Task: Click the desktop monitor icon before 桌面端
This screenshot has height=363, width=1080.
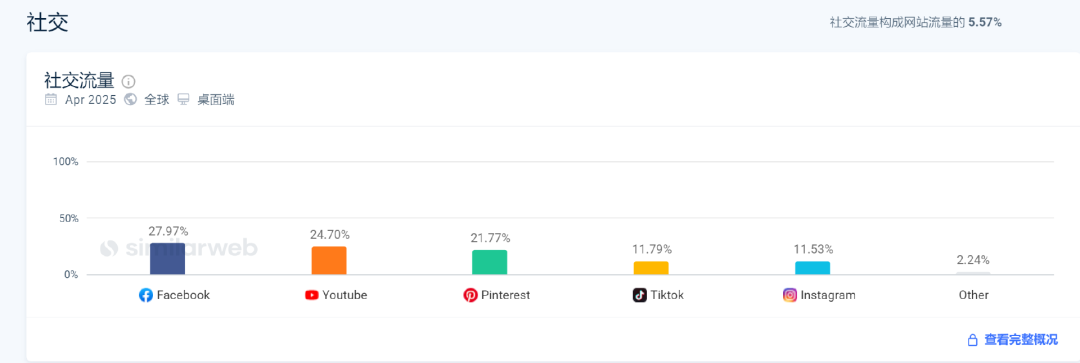Action: point(183,100)
